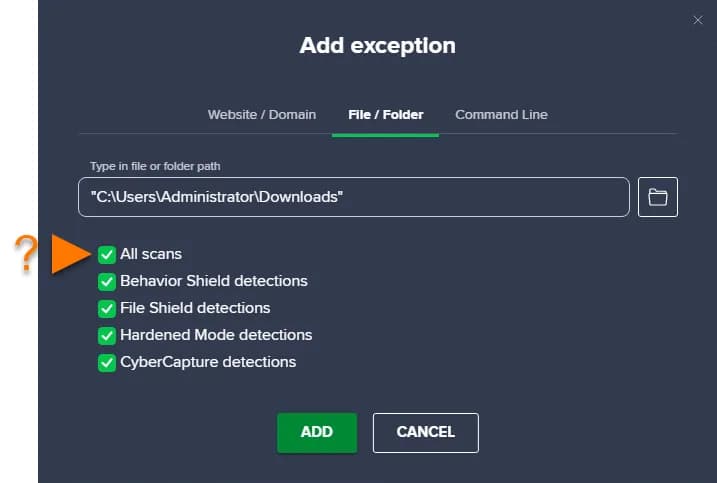Click the 'Add exception' dialog title
Image resolution: width=717 pixels, height=483 pixels.
377,46
